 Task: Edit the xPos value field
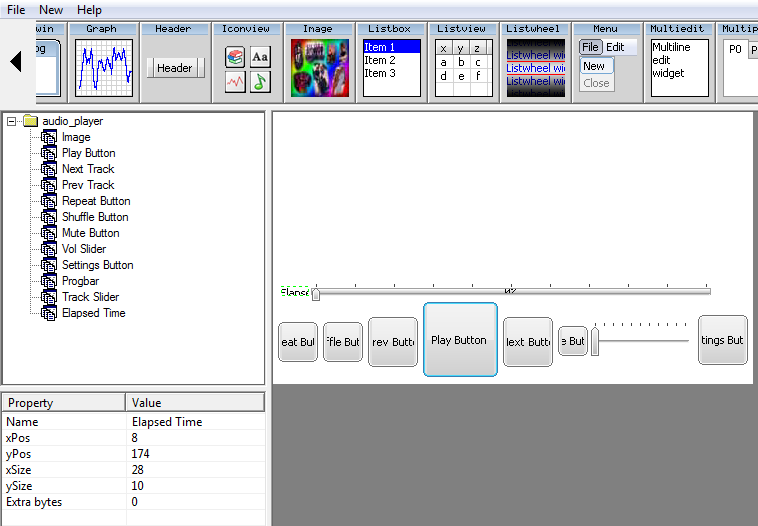195,438
